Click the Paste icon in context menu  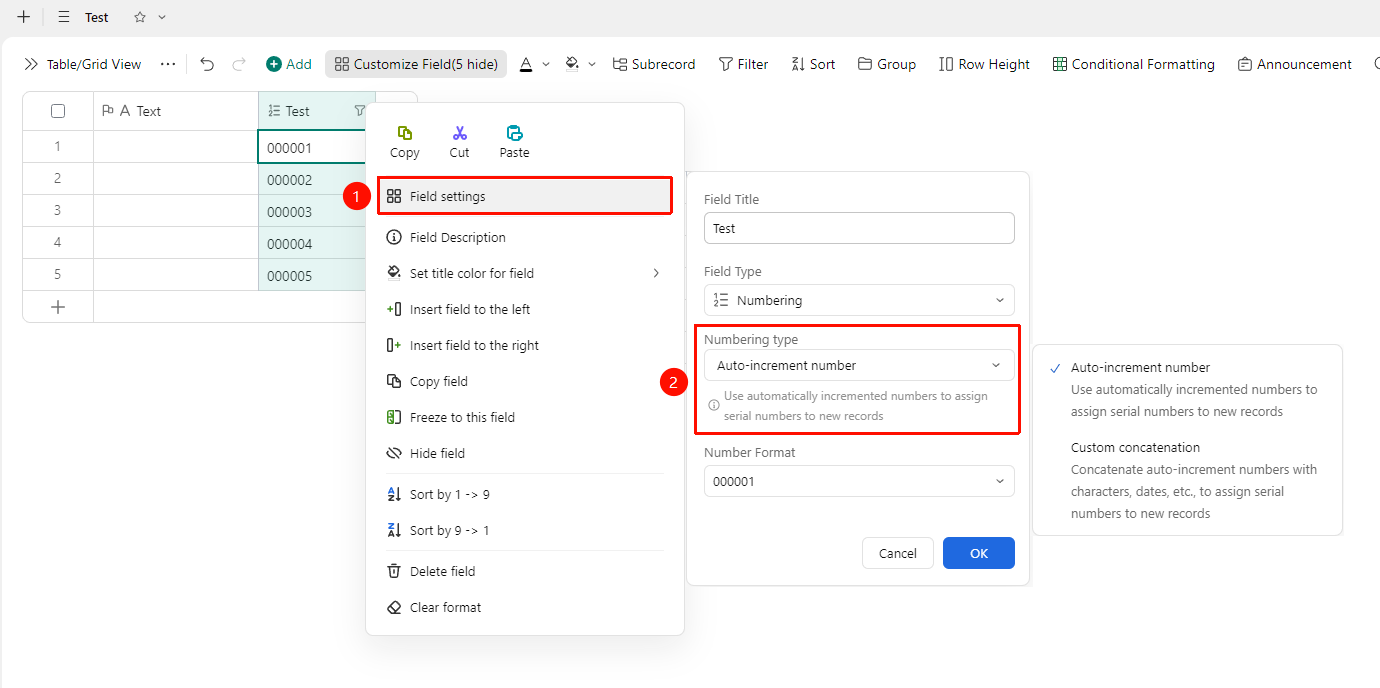coord(515,133)
